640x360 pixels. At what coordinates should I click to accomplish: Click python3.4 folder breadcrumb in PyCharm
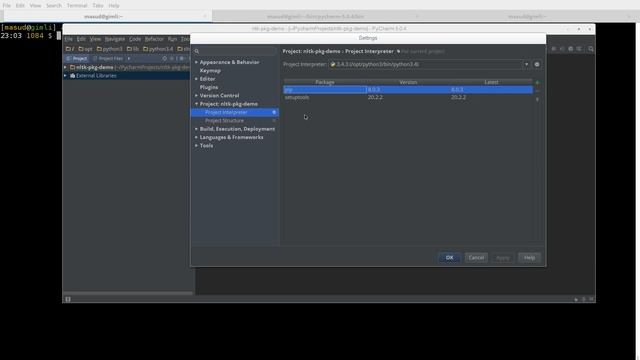coord(158,49)
